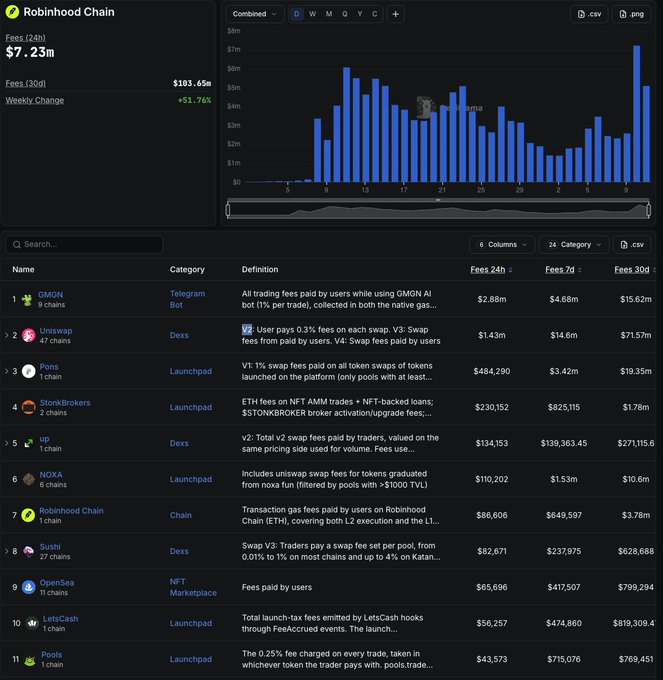The height and width of the screenshot is (680, 663).
Task: Export the chart as .png
Action: click(x=631, y=14)
